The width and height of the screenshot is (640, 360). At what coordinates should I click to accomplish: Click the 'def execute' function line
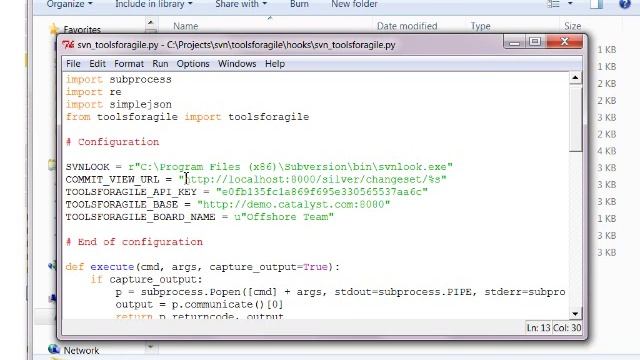(202, 267)
